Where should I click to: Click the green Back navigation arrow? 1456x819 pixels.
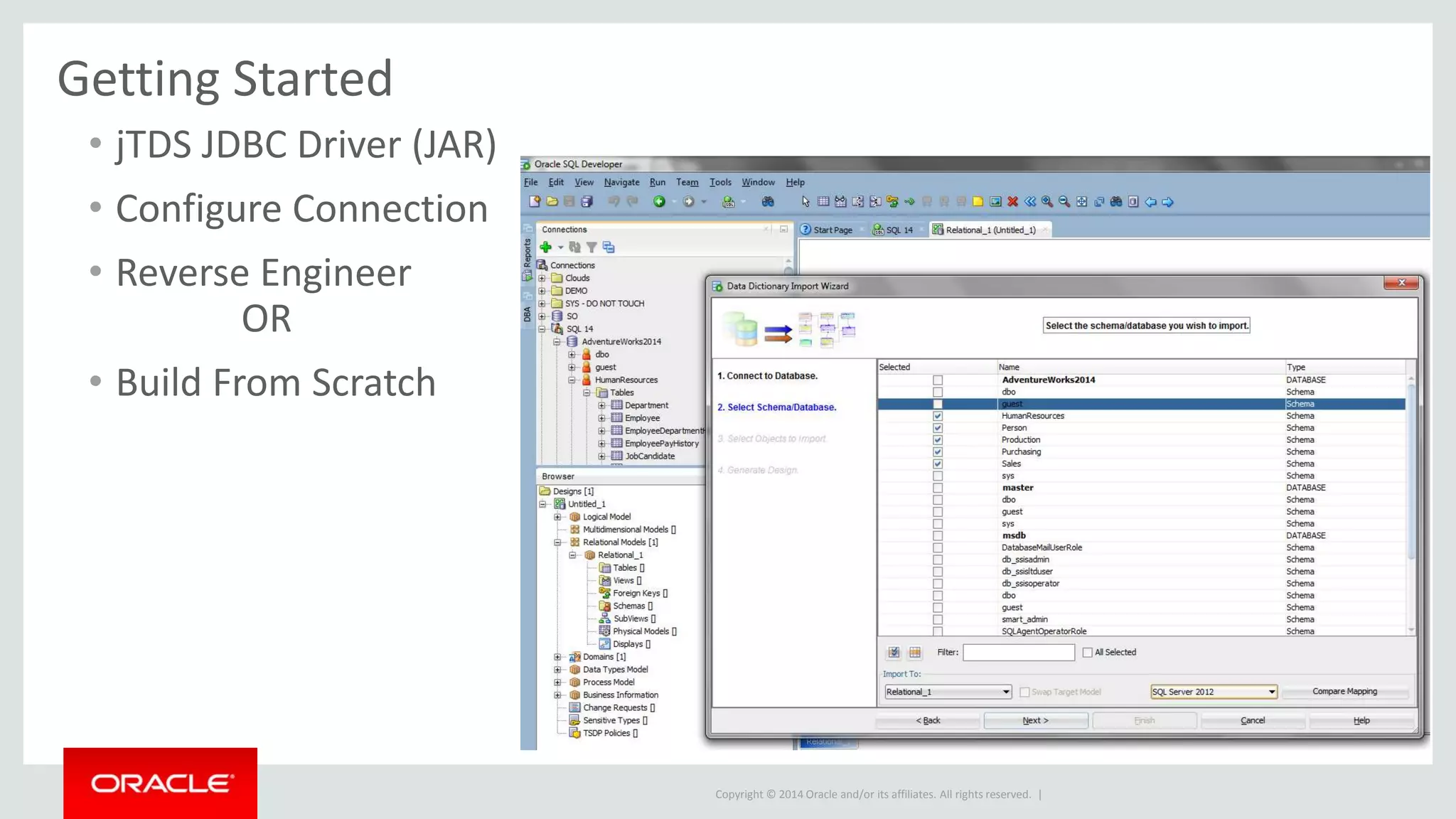pyautogui.click(x=659, y=202)
